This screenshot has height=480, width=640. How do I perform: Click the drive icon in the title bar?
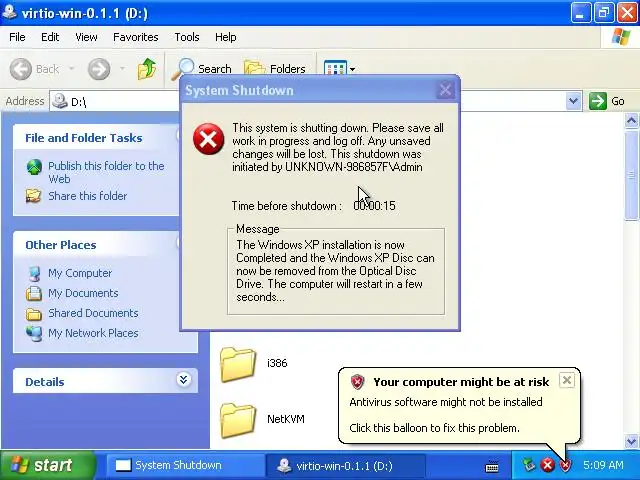pyautogui.click(x=10, y=12)
